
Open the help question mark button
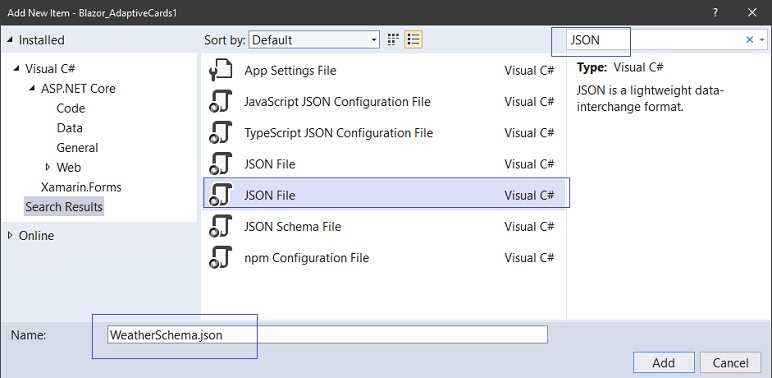[x=715, y=13]
